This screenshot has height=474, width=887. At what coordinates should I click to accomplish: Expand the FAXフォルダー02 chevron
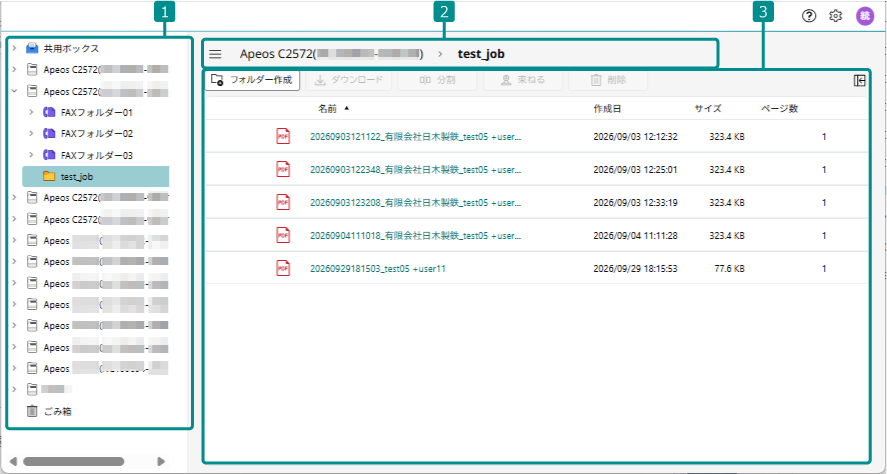pyautogui.click(x=32, y=133)
